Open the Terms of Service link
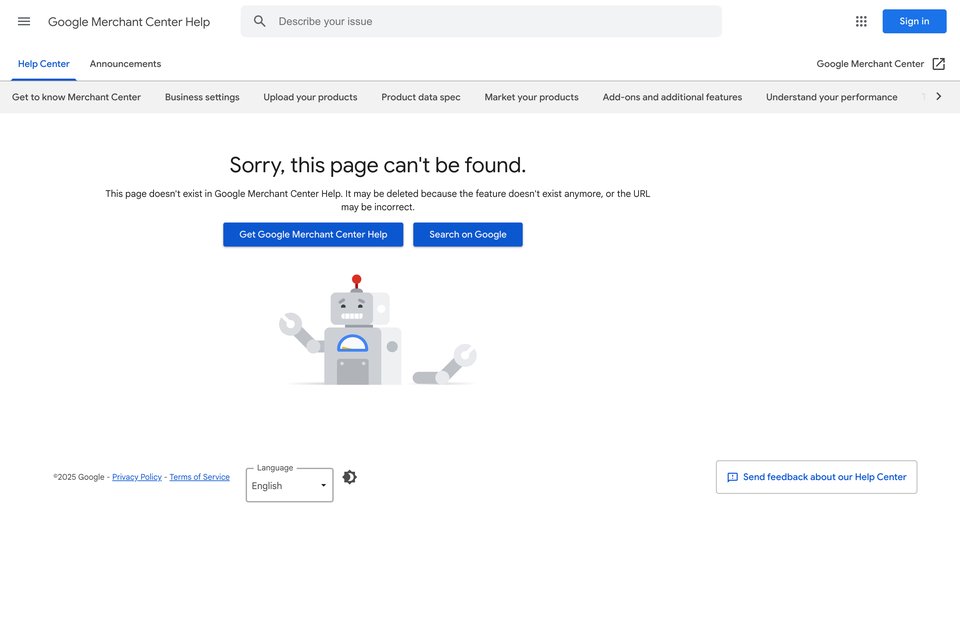The width and height of the screenshot is (960, 627). coord(200,477)
